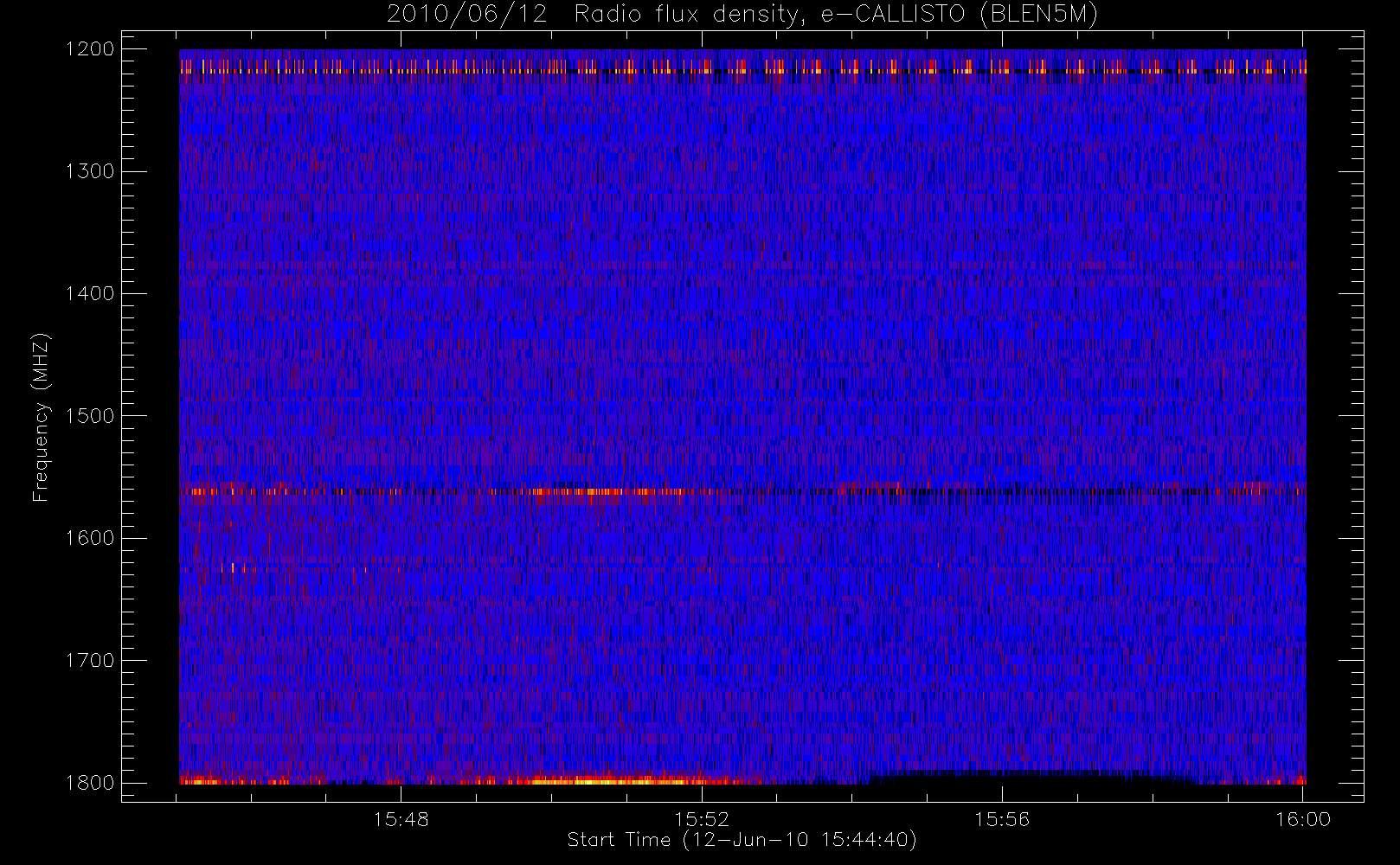
Task: Click the 15:56 time tick label
Action: pyautogui.click(x=1002, y=819)
